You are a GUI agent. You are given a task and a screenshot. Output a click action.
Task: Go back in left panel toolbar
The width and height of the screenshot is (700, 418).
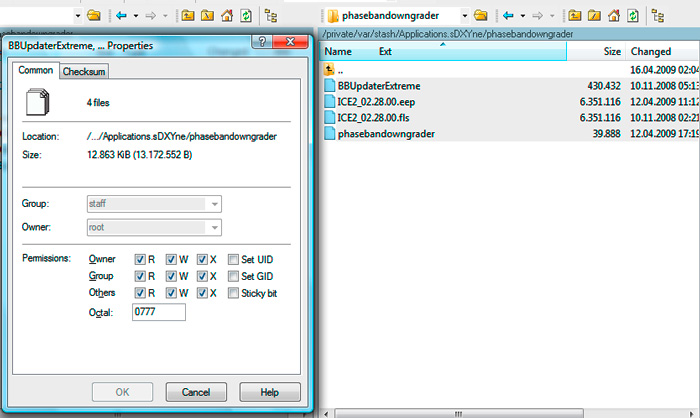pos(121,16)
